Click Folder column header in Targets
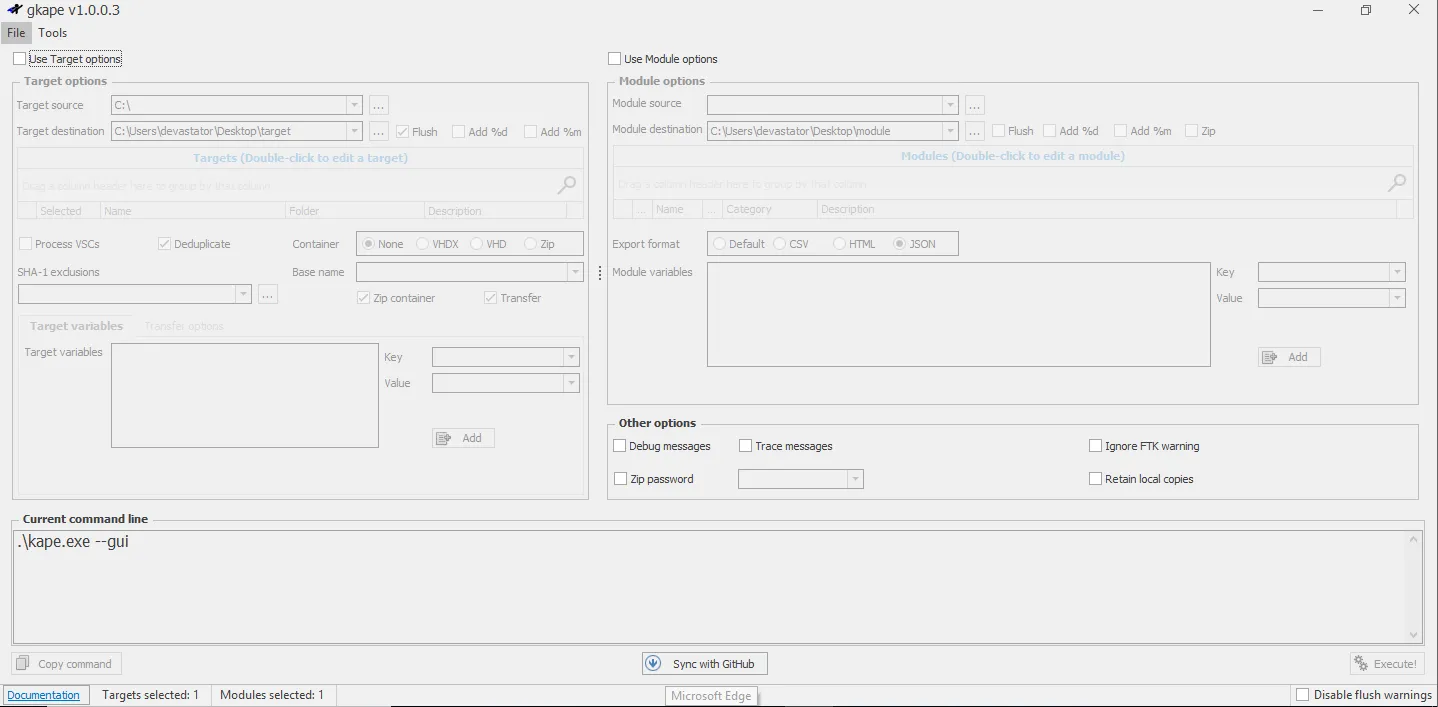The image size is (1438, 707). pyautogui.click(x=355, y=211)
